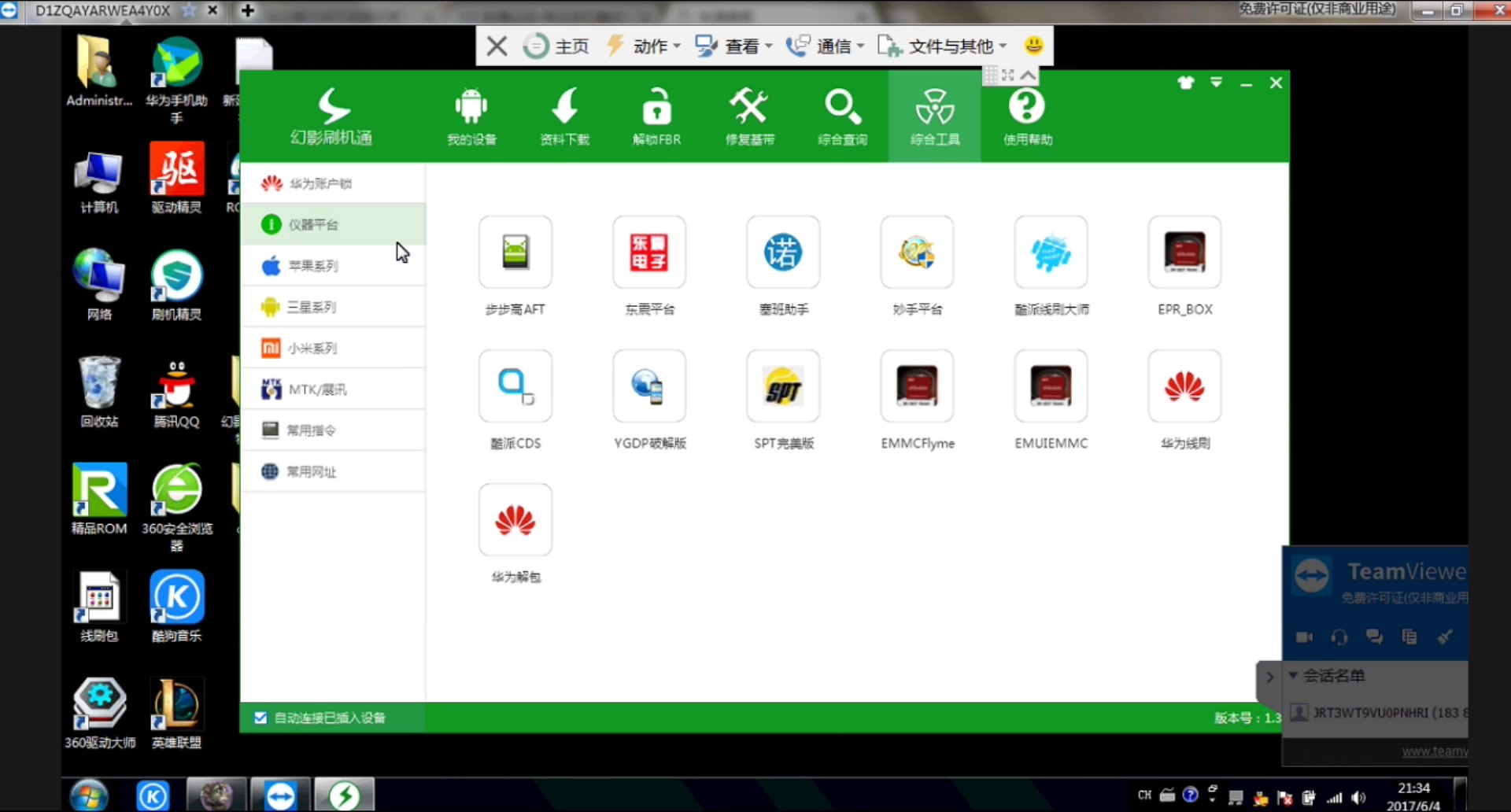Select 常用指令 sidebar item
The width and height of the screenshot is (1511, 812).
pyautogui.click(x=333, y=430)
